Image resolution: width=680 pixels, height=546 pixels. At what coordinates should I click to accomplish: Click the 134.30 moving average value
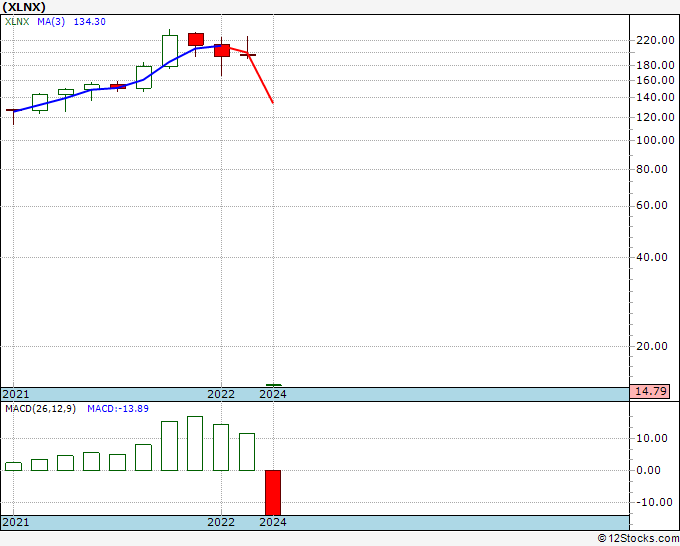point(89,22)
